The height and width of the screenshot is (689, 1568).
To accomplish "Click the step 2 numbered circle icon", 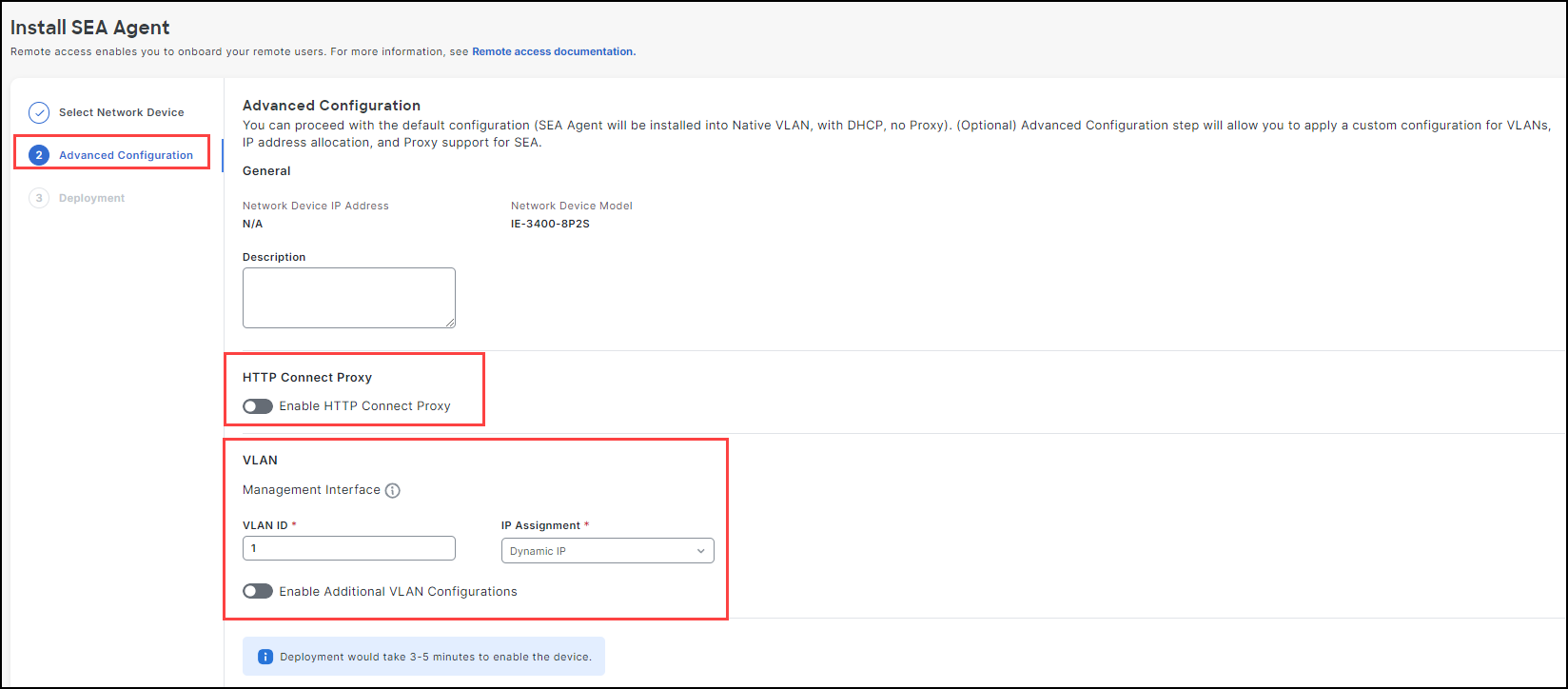I will pos(39,155).
